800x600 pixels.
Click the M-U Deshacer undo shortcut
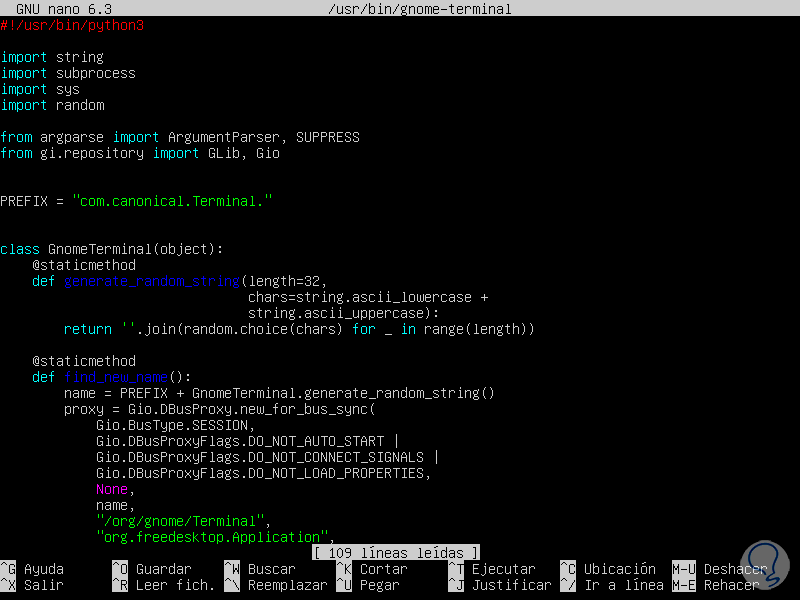[x=720, y=569]
